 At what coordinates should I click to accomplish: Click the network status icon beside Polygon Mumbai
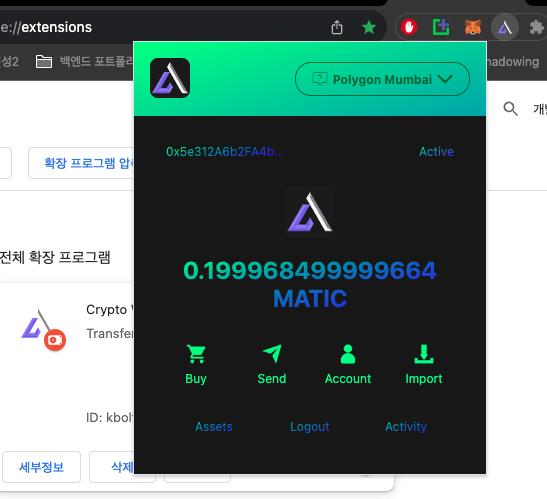[x=319, y=79]
